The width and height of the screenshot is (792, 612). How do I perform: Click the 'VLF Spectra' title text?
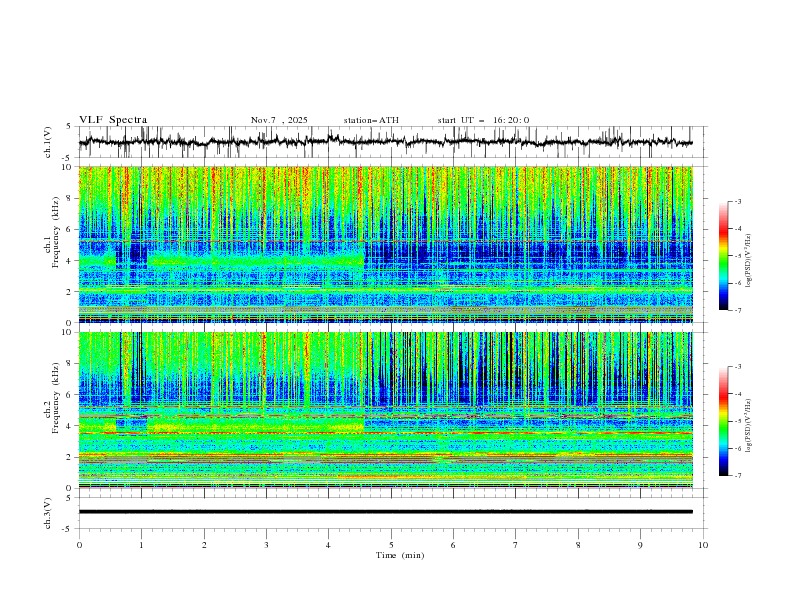click(113, 120)
